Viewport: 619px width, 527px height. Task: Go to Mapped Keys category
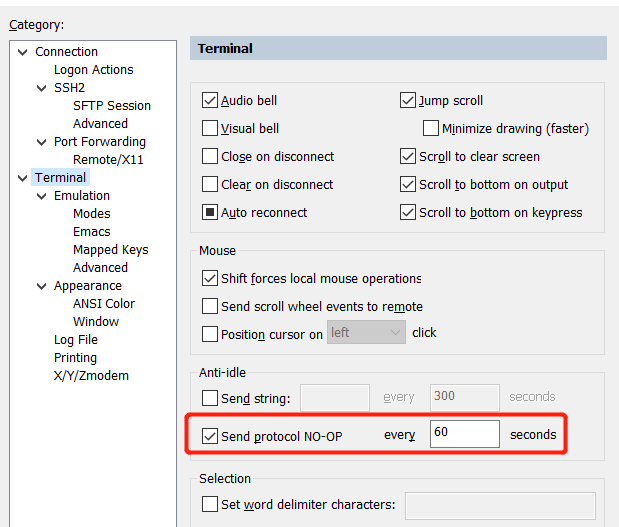(x=110, y=250)
